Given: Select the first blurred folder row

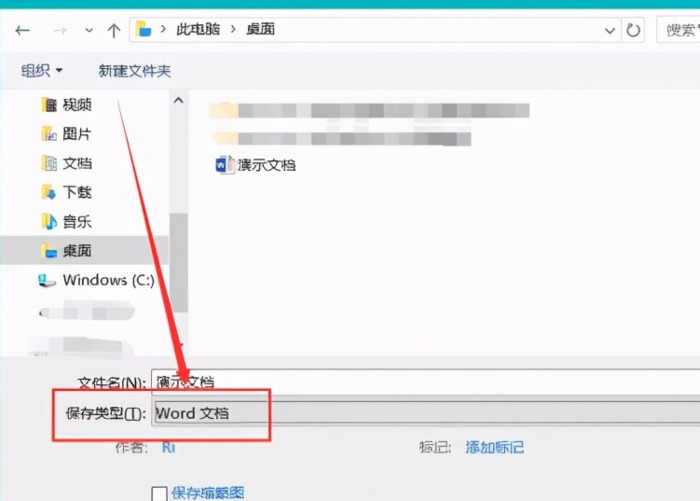Looking at the screenshot, I should (370, 110).
